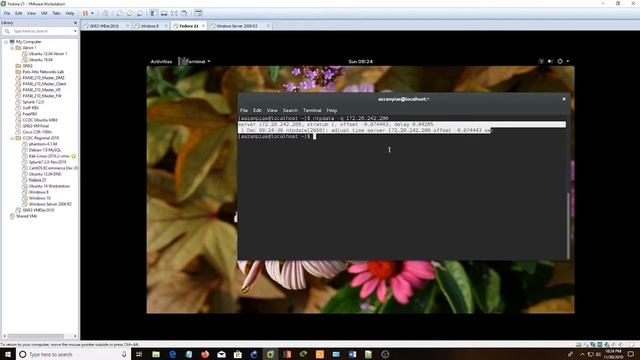Image resolution: width=640 pixels, height=360 pixels.
Task: Collapse the Akron 1 folder
Action: pyautogui.click(x=12, y=48)
